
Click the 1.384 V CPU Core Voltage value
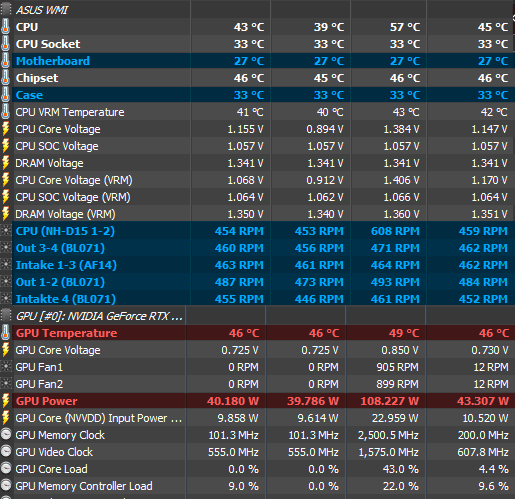pyautogui.click(x=401, y=129)
